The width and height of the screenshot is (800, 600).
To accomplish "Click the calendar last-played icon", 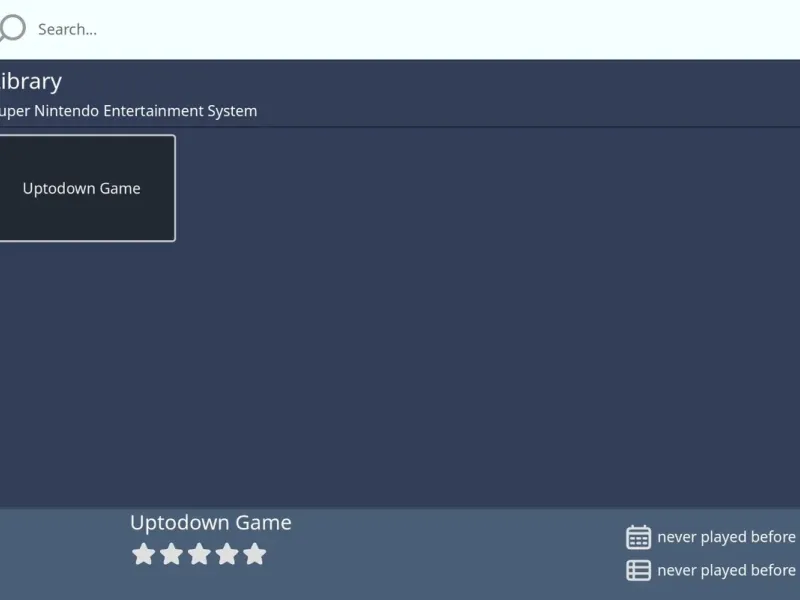I will coord(638,537).
